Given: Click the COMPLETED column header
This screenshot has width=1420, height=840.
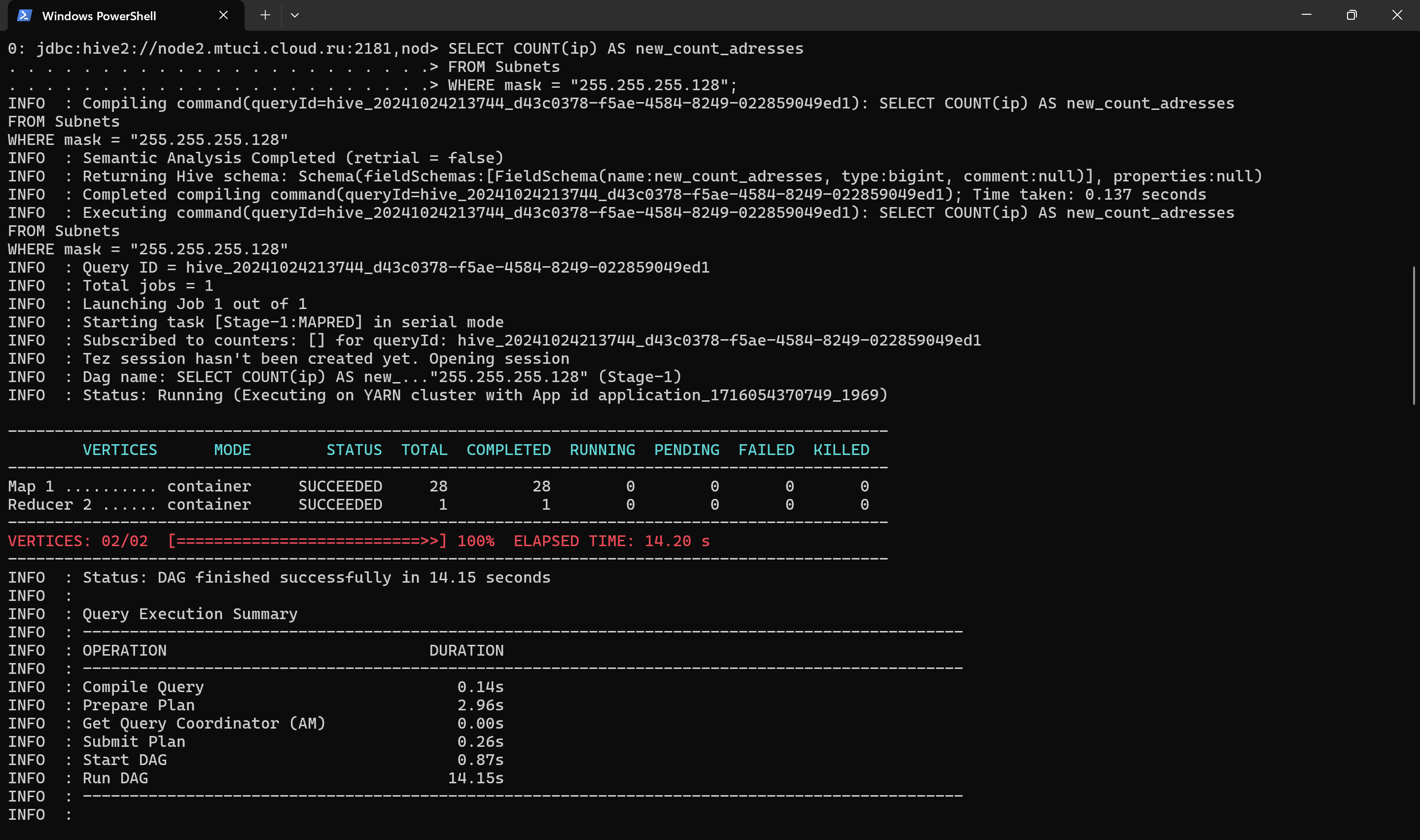Looking at the screenshot, I should point(509,450).
